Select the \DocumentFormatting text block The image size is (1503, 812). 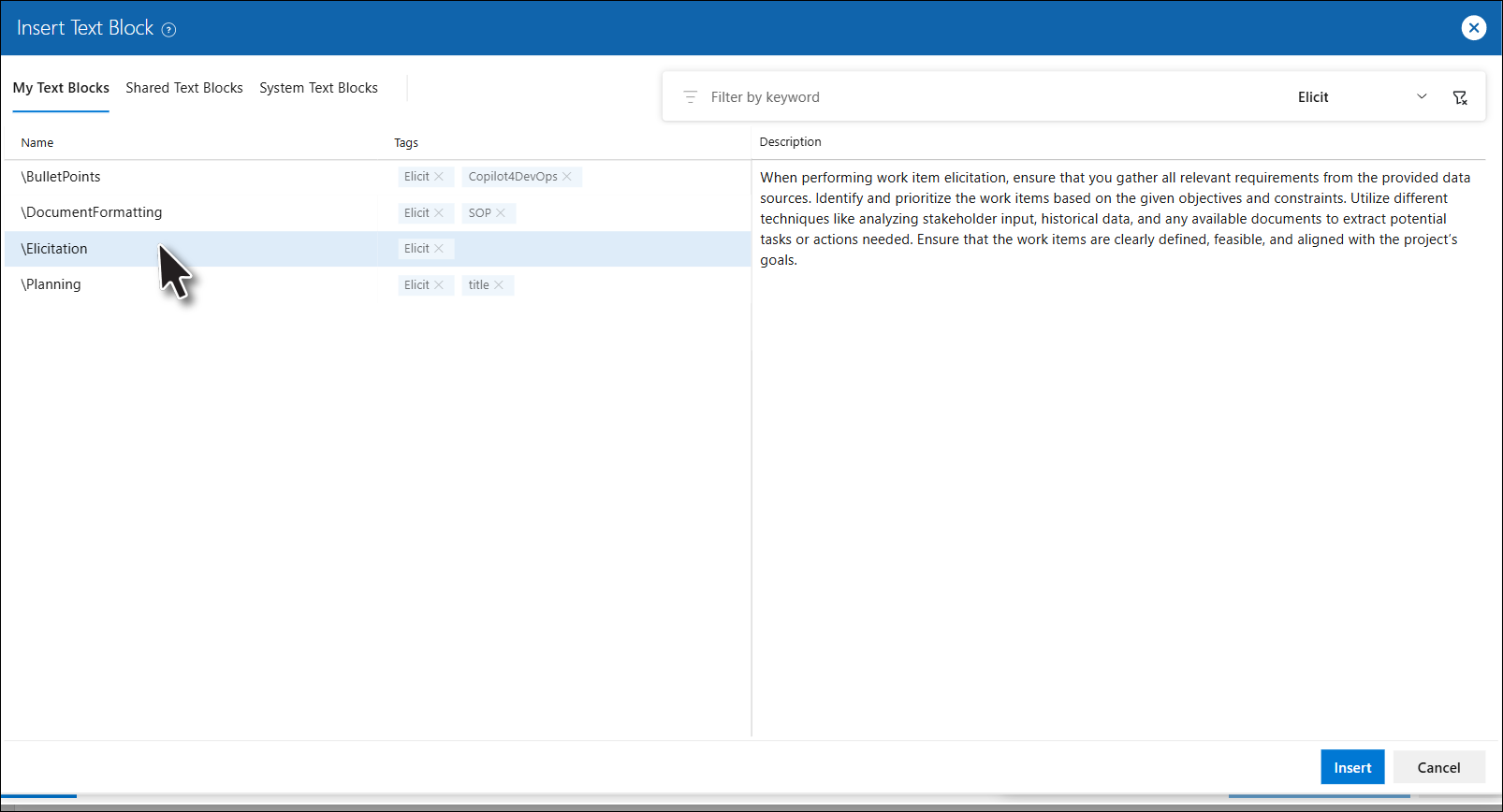[93, 212]
